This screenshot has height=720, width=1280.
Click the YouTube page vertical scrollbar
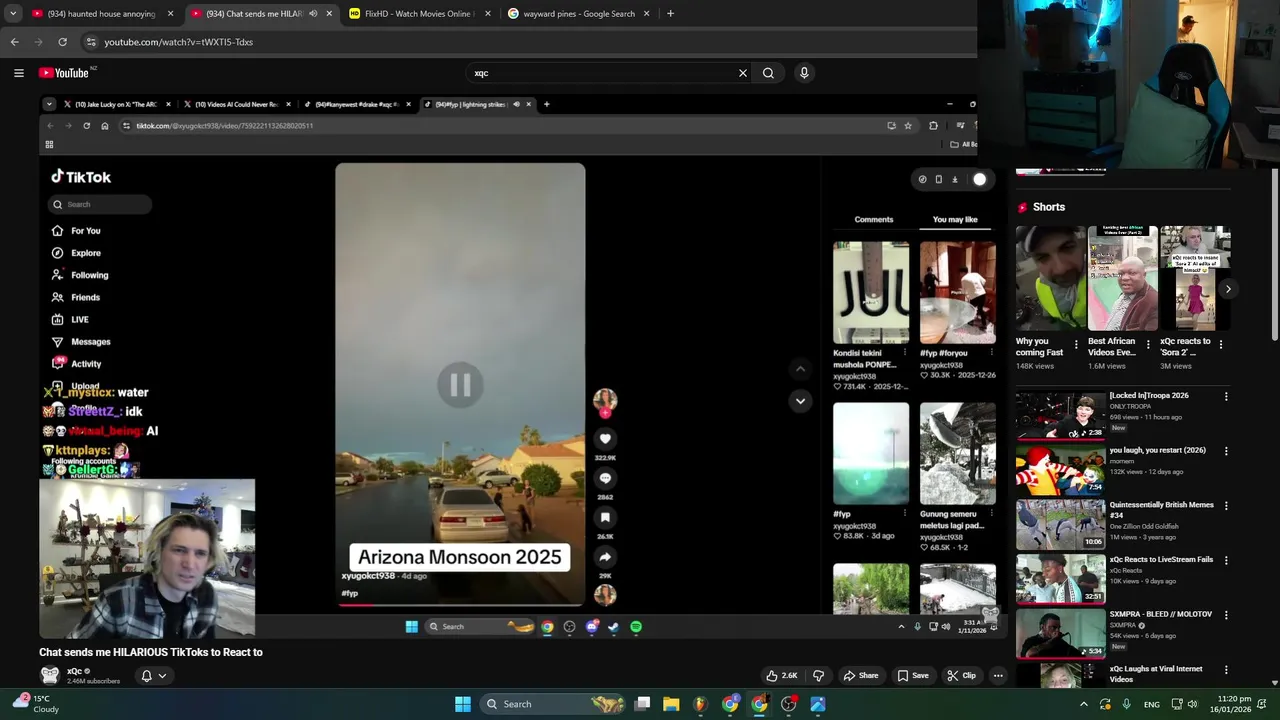(x=1274, y=255)
